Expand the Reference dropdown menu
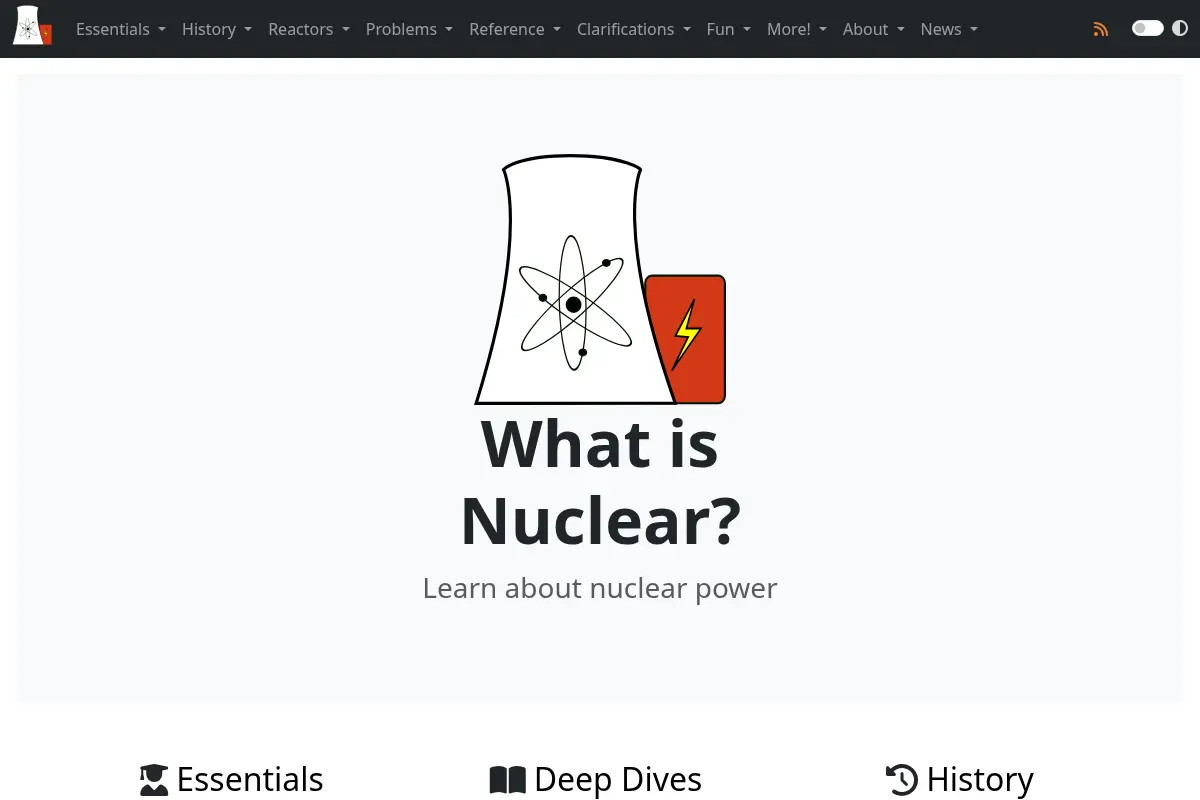Image resolution: width=1200 pixels, height=800 pixels. [x=515, y=29]
